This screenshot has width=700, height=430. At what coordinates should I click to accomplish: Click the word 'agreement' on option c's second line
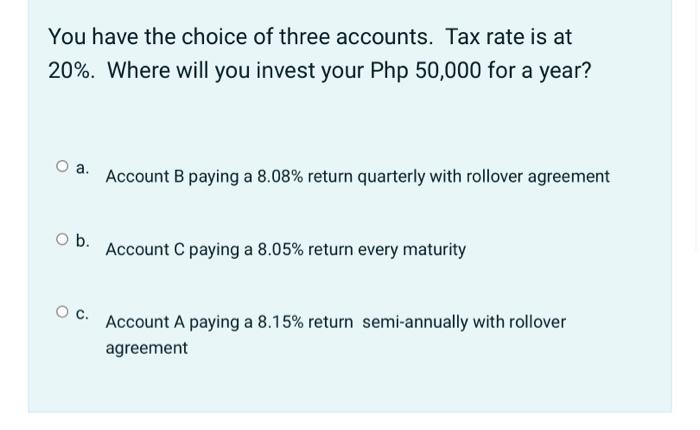146,348
